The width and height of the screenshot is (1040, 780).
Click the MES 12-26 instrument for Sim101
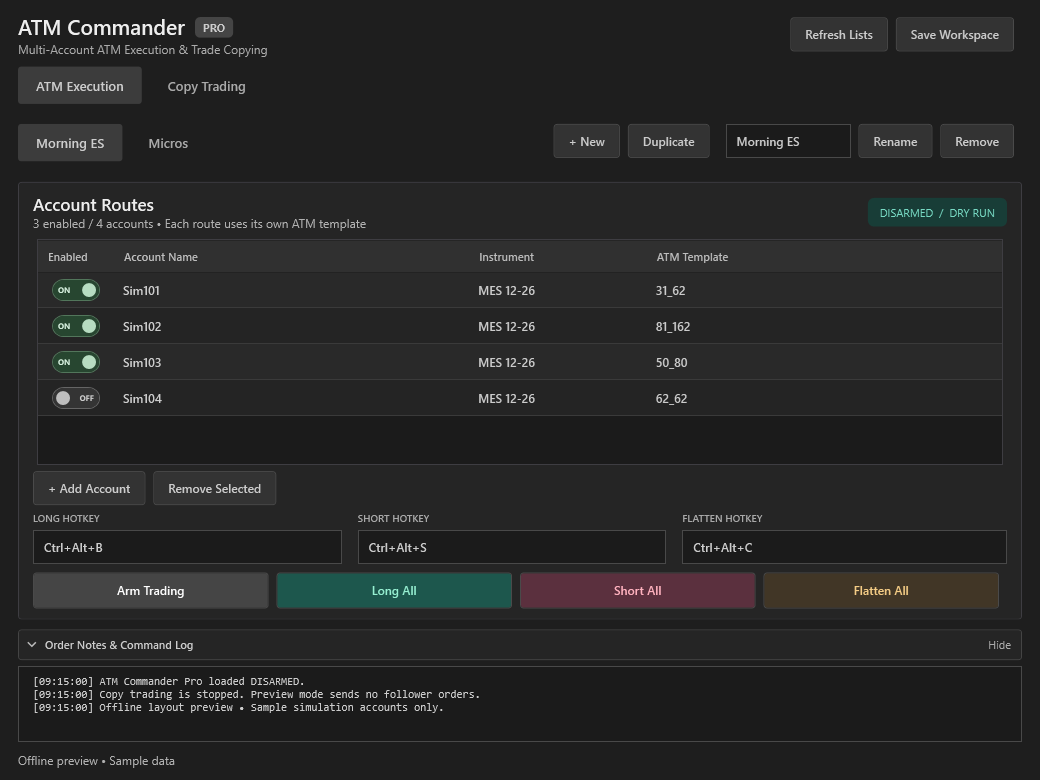[x=507, y=291]
